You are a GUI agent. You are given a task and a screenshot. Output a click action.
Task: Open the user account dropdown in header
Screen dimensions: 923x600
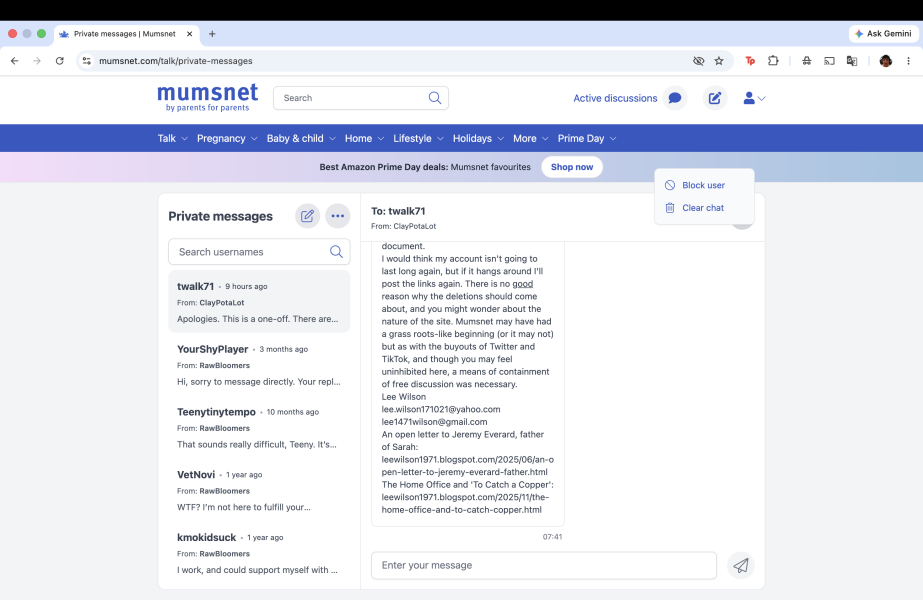coord(754,98)
